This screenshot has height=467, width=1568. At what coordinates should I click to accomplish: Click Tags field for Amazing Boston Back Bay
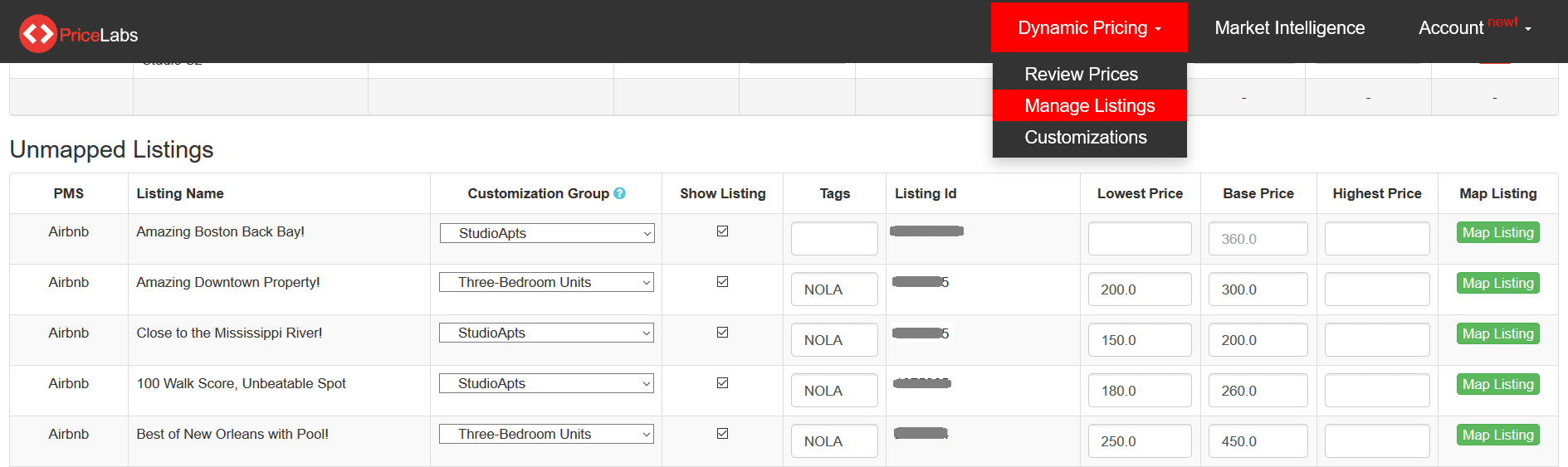[x=834, y=238]
